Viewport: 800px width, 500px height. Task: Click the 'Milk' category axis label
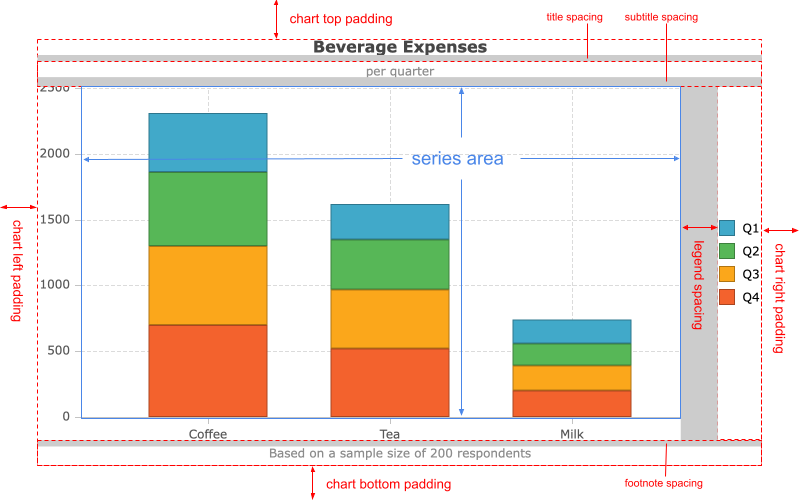[x=572, y=434]
